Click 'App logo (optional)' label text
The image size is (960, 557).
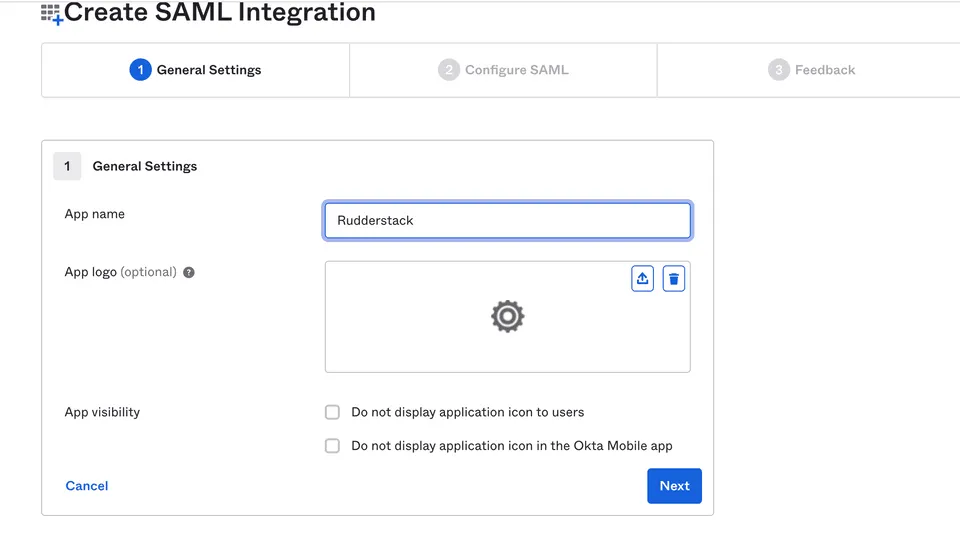(x=121, y=272)
